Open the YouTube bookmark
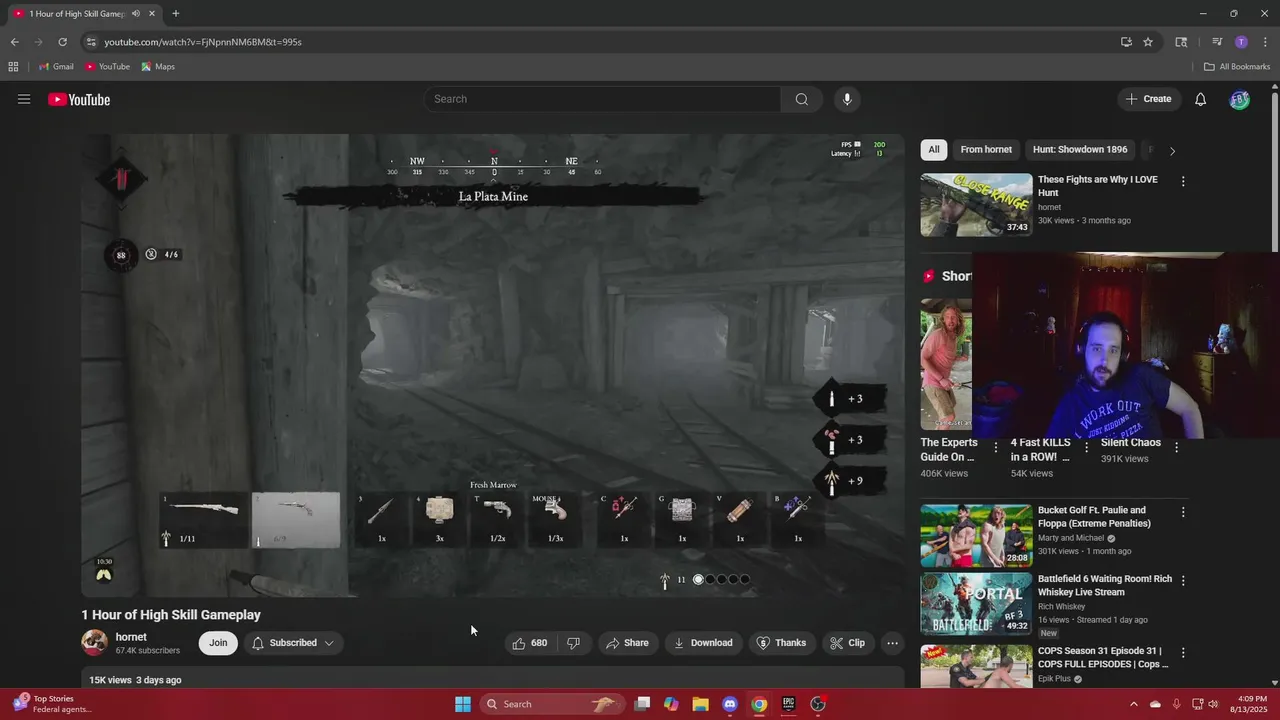 [107, 67]
